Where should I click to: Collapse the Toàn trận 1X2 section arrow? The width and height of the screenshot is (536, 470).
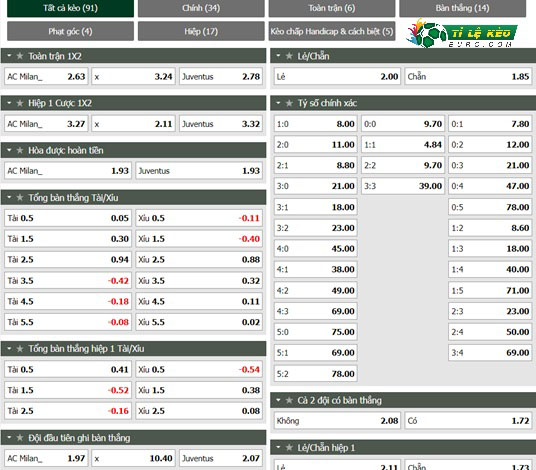pos(9,55)
